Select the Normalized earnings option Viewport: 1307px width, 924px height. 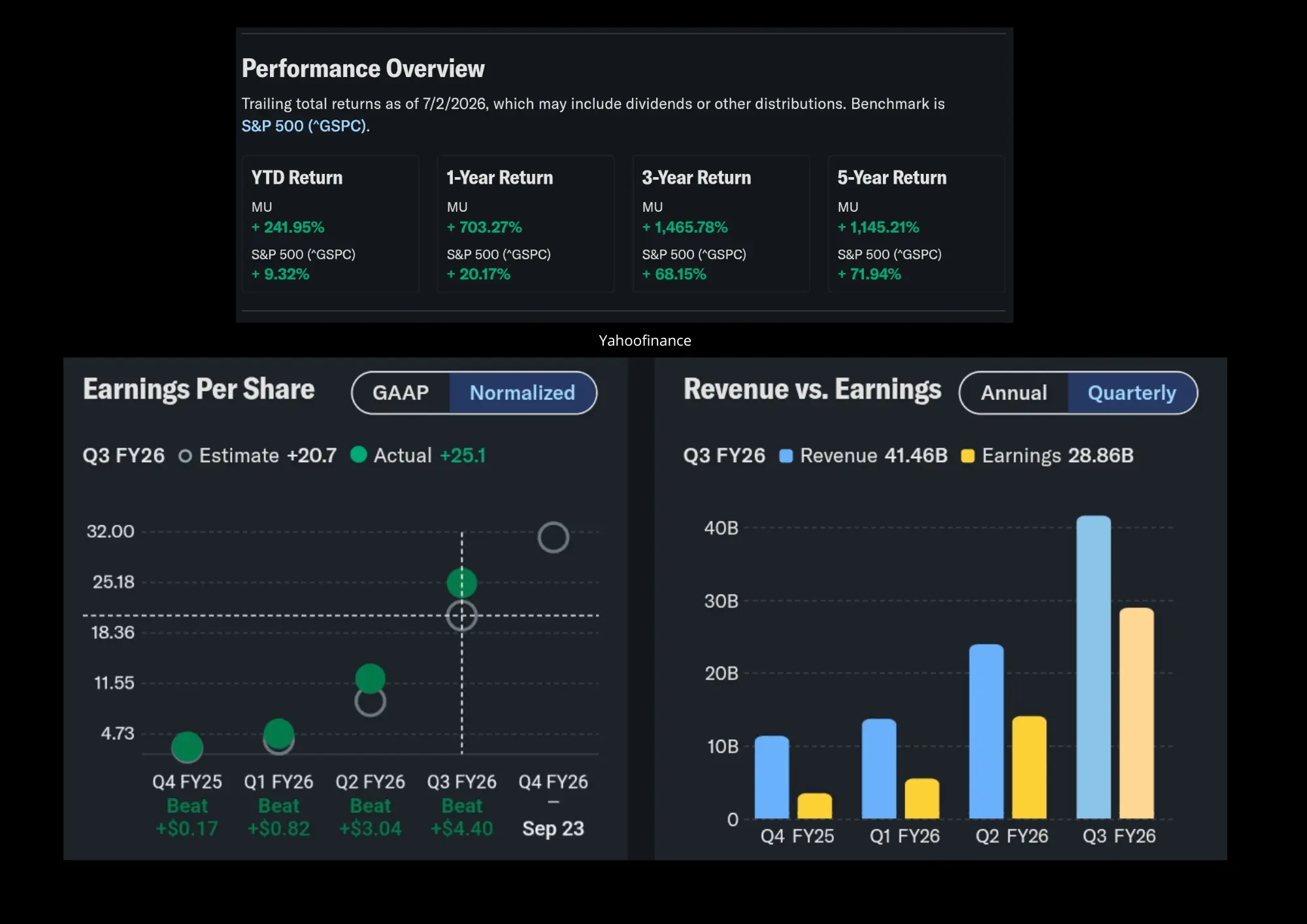click(522, 393)
